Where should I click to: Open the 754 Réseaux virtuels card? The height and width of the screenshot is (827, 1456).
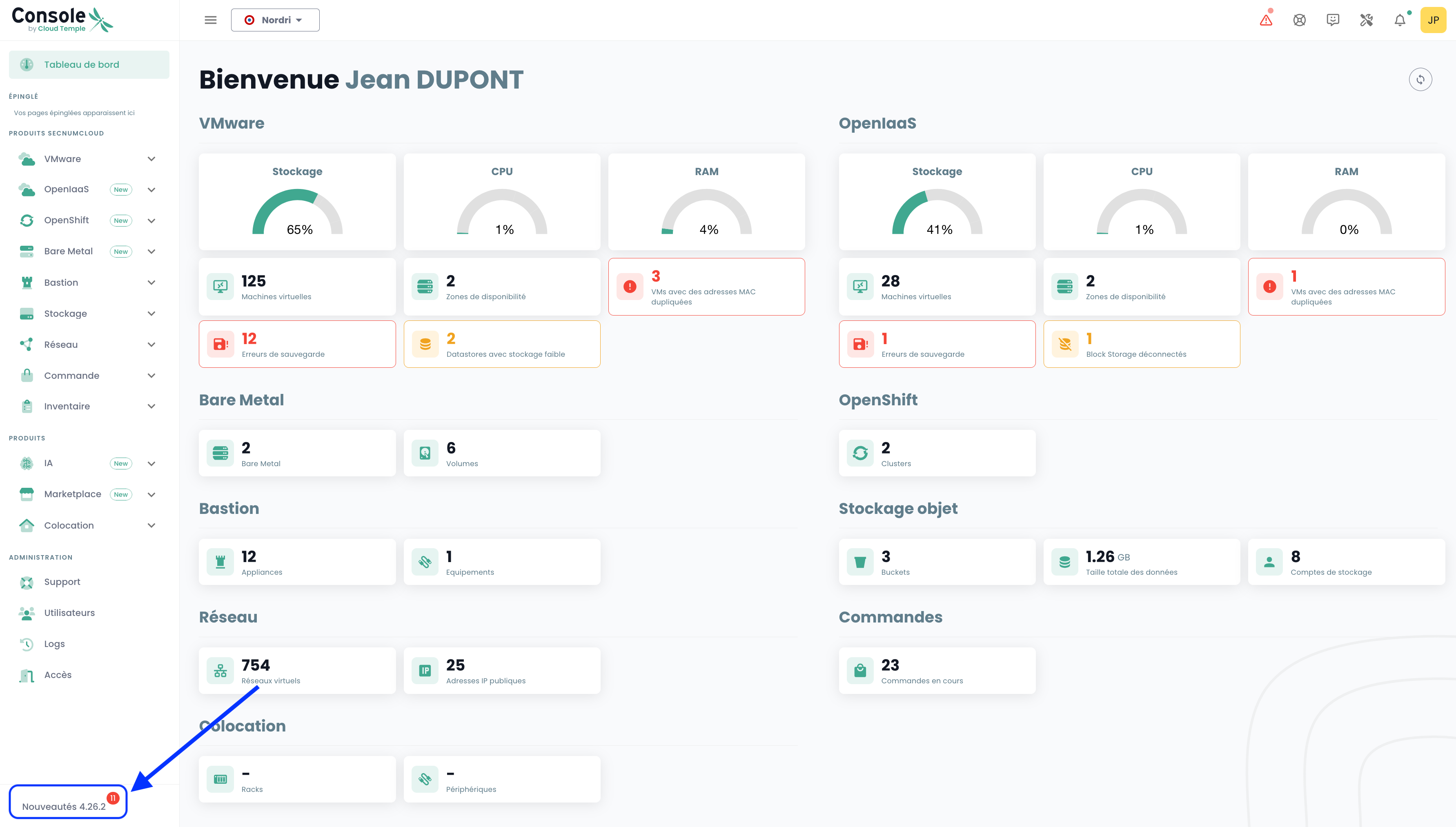pos(297,671)
